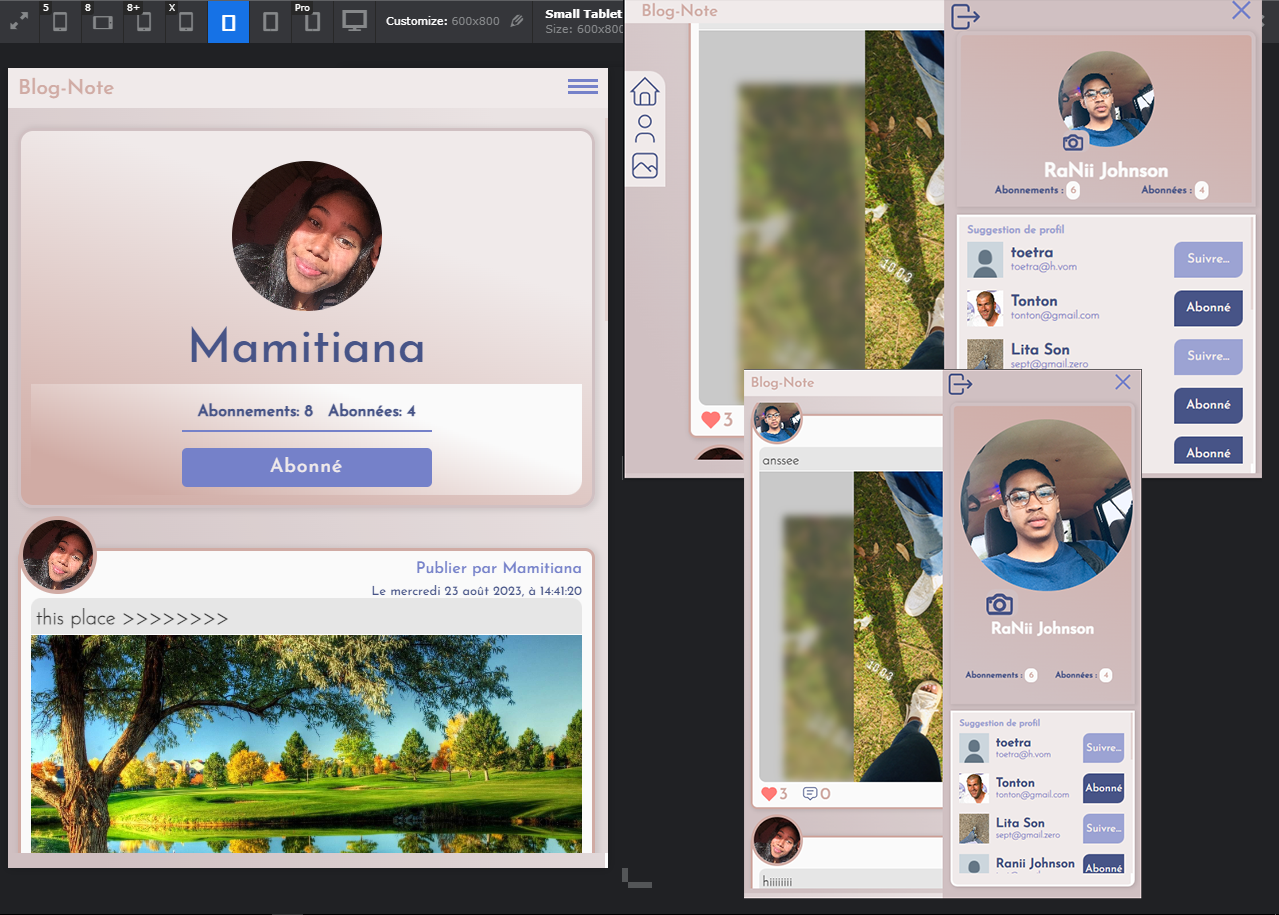Click RaNii Johnson's large photo in the lower window
Screen dimensions: 1279x915
pyautogui.click(x=1046, y=505)
